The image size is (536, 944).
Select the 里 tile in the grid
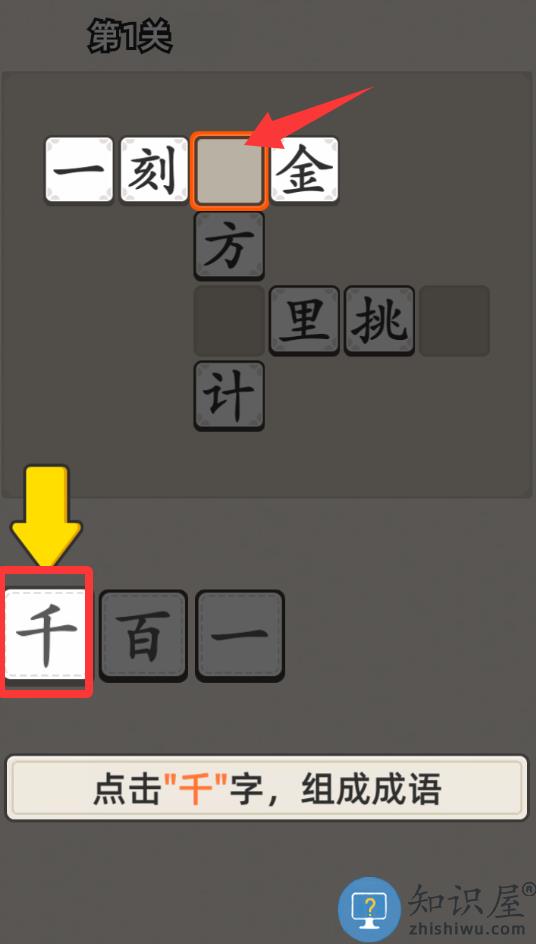304,320
